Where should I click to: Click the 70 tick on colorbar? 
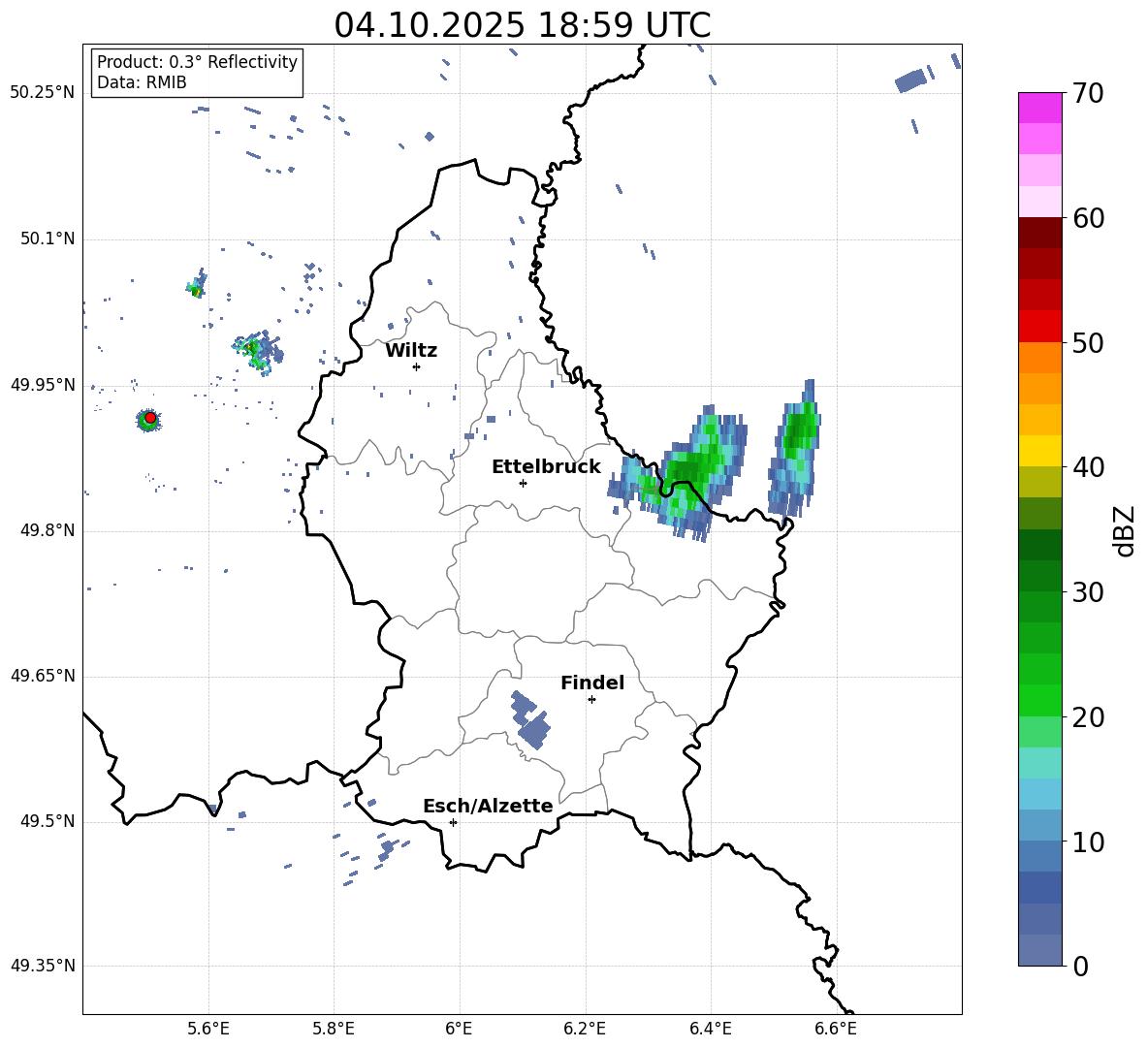[1088, 94]
